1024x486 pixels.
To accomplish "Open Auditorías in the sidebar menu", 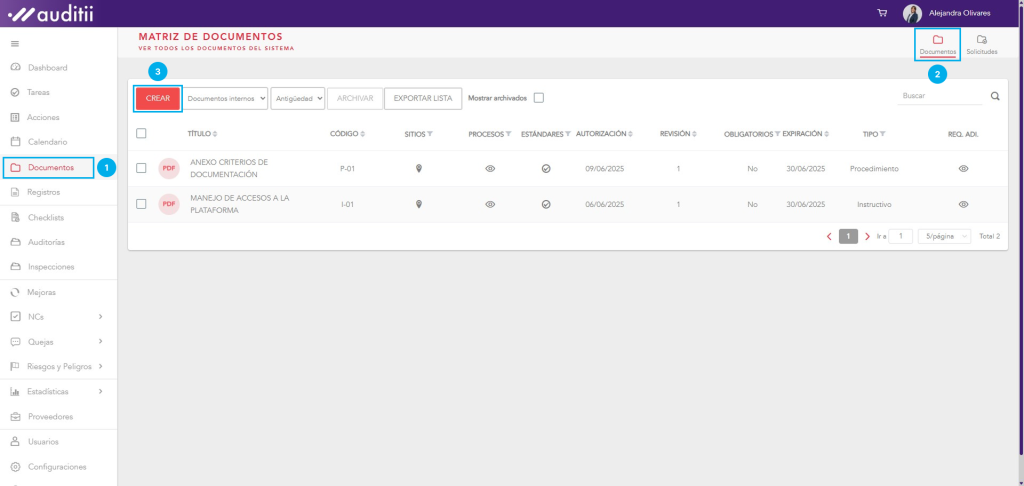I will click(46, 242).
